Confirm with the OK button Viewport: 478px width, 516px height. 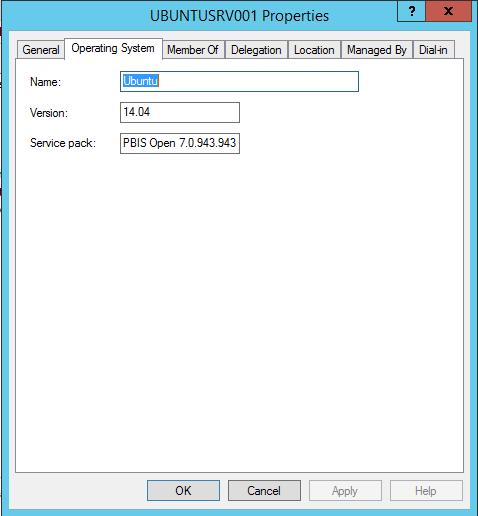[183, 490]
